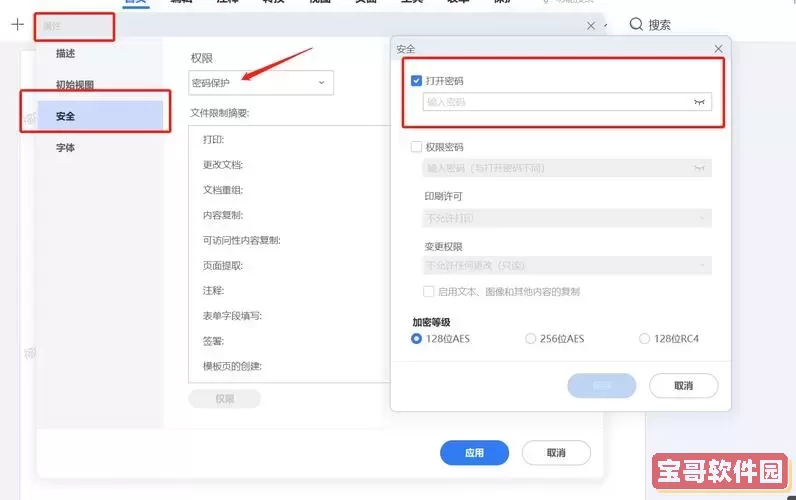Click the blue 应用 button

[x=474, y=453]
